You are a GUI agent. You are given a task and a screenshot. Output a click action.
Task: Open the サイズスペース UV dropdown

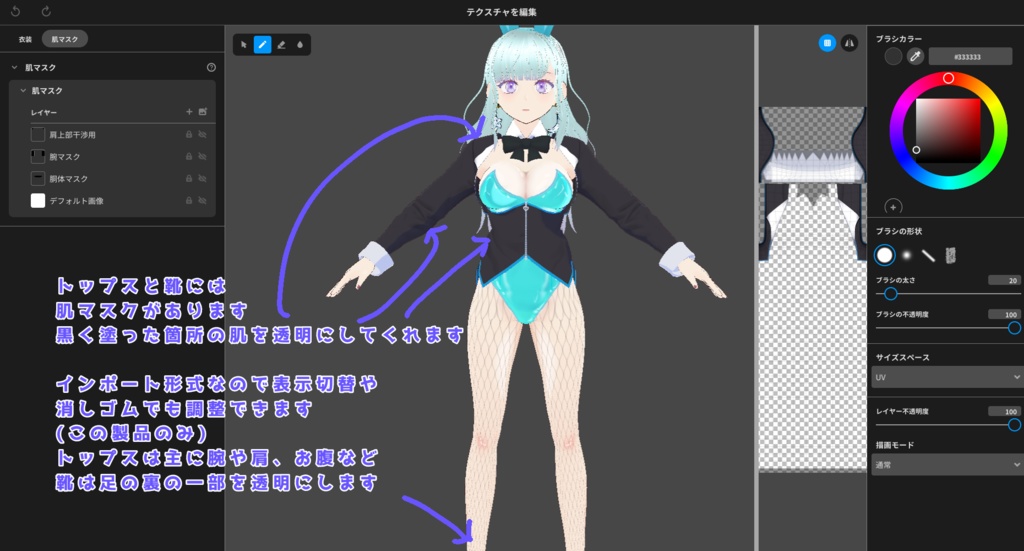coord(946,377)
